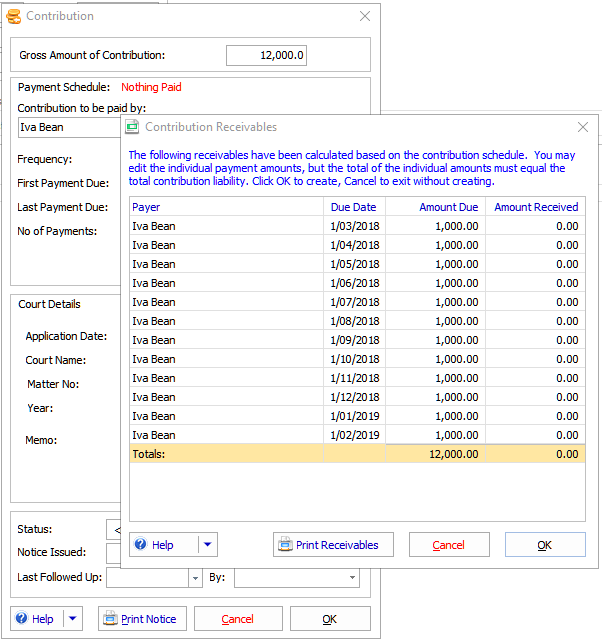The image size is (602, 641).
Task: Click OK in Contribution Receivables dialog
Action: click(x=544, y=545)
